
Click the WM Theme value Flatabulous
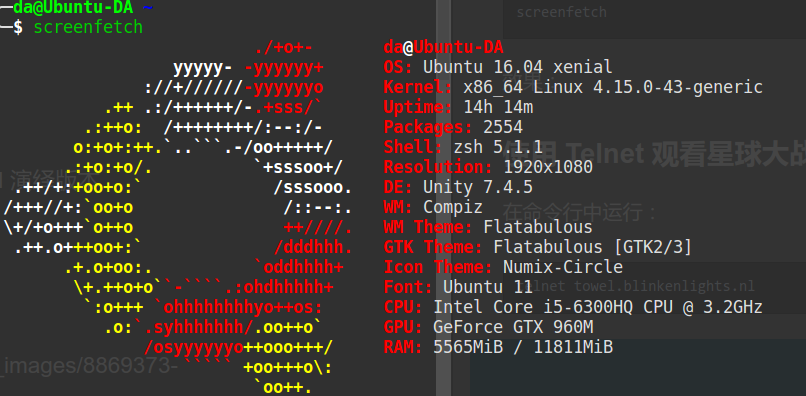(x=538, y=227)
